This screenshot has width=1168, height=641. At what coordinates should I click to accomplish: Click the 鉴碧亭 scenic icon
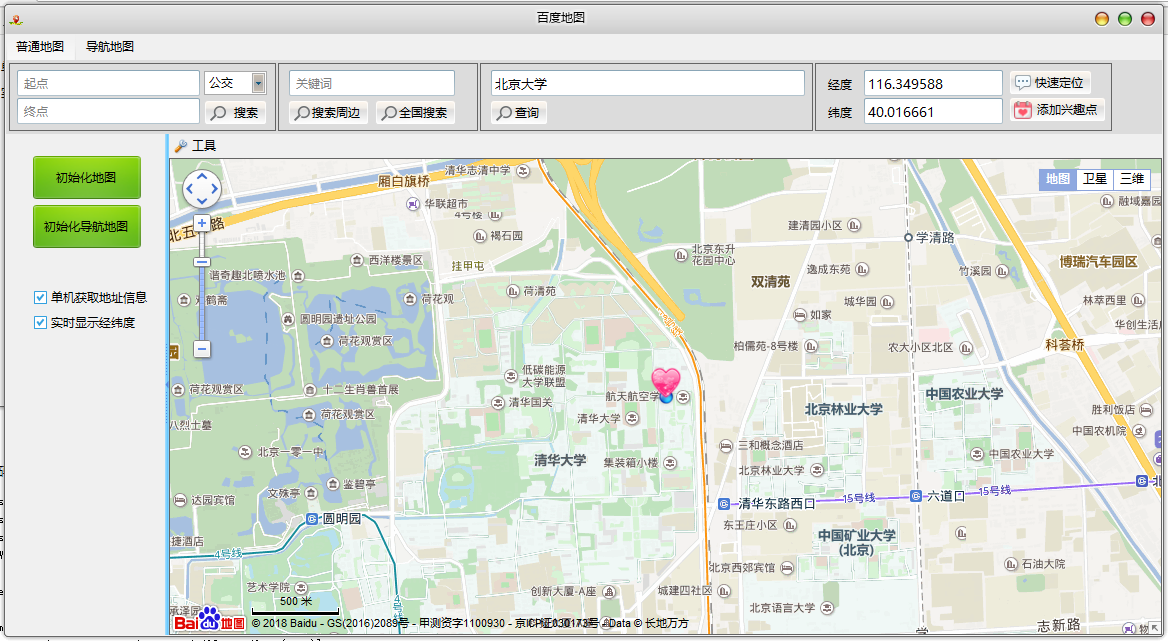click(332, 484)
